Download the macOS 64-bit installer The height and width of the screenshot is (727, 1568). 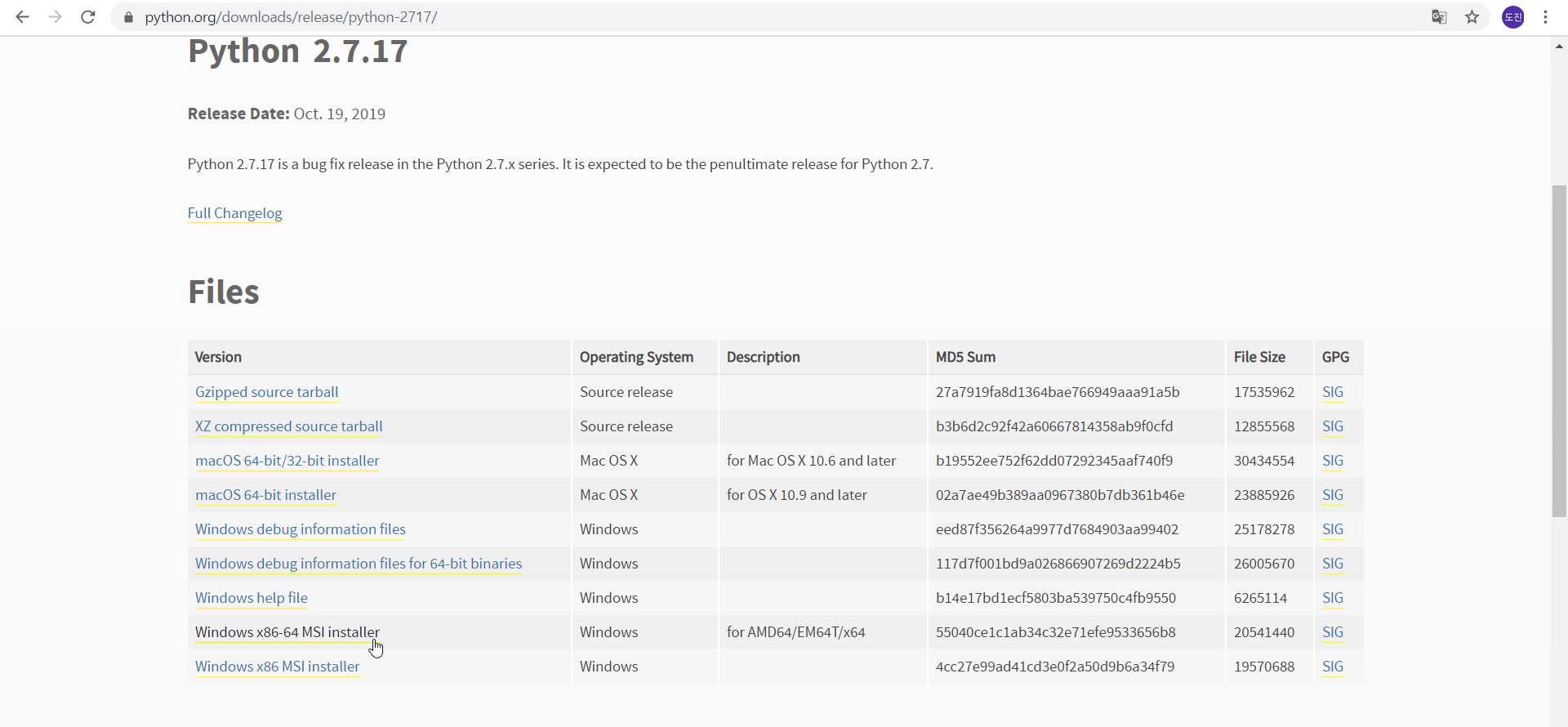[265, 495]
